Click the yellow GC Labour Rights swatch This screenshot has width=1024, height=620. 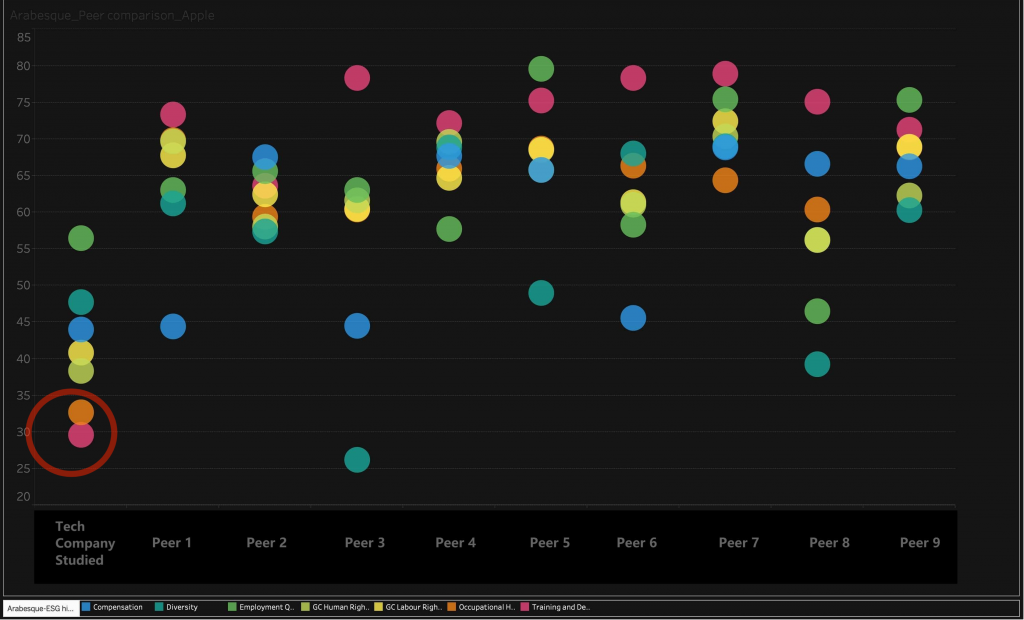379,607
